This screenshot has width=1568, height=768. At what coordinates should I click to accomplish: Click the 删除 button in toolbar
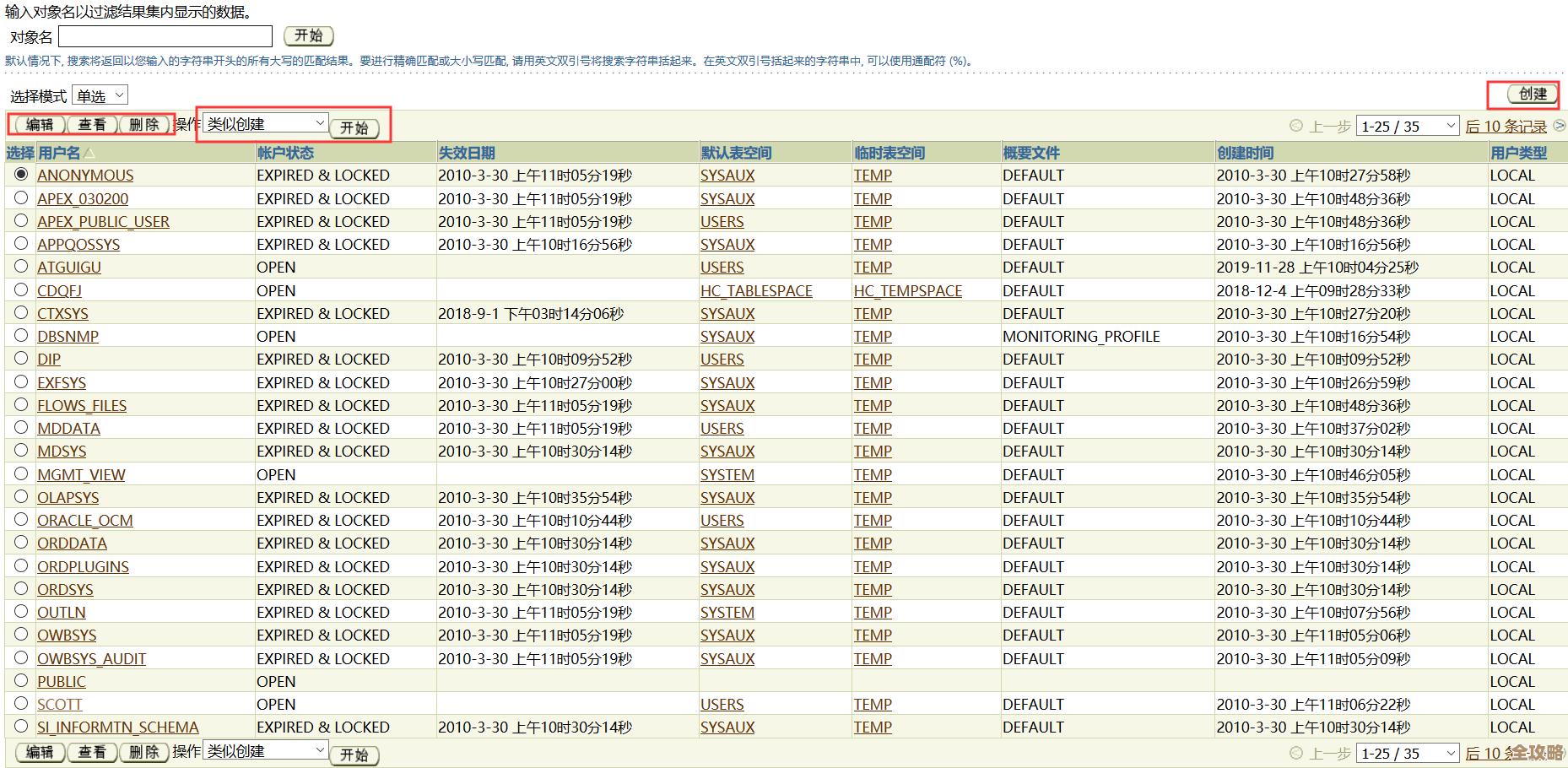point(144,124)
